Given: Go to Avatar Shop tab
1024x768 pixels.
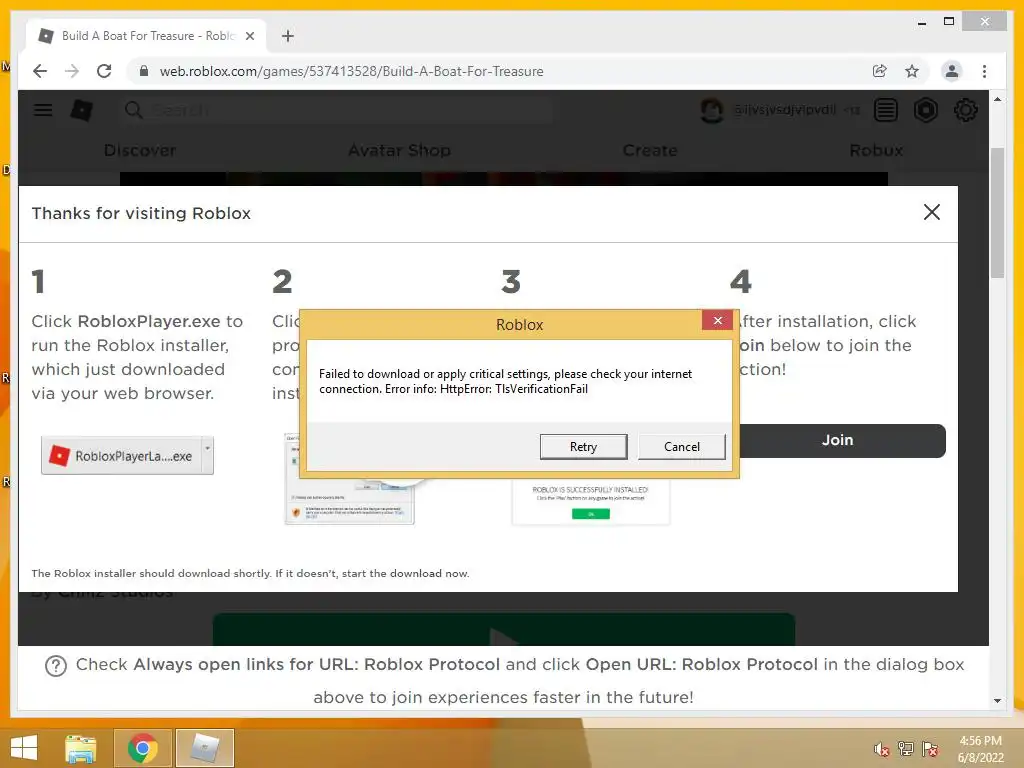Looking at the screenshot, I should point(399,150).
